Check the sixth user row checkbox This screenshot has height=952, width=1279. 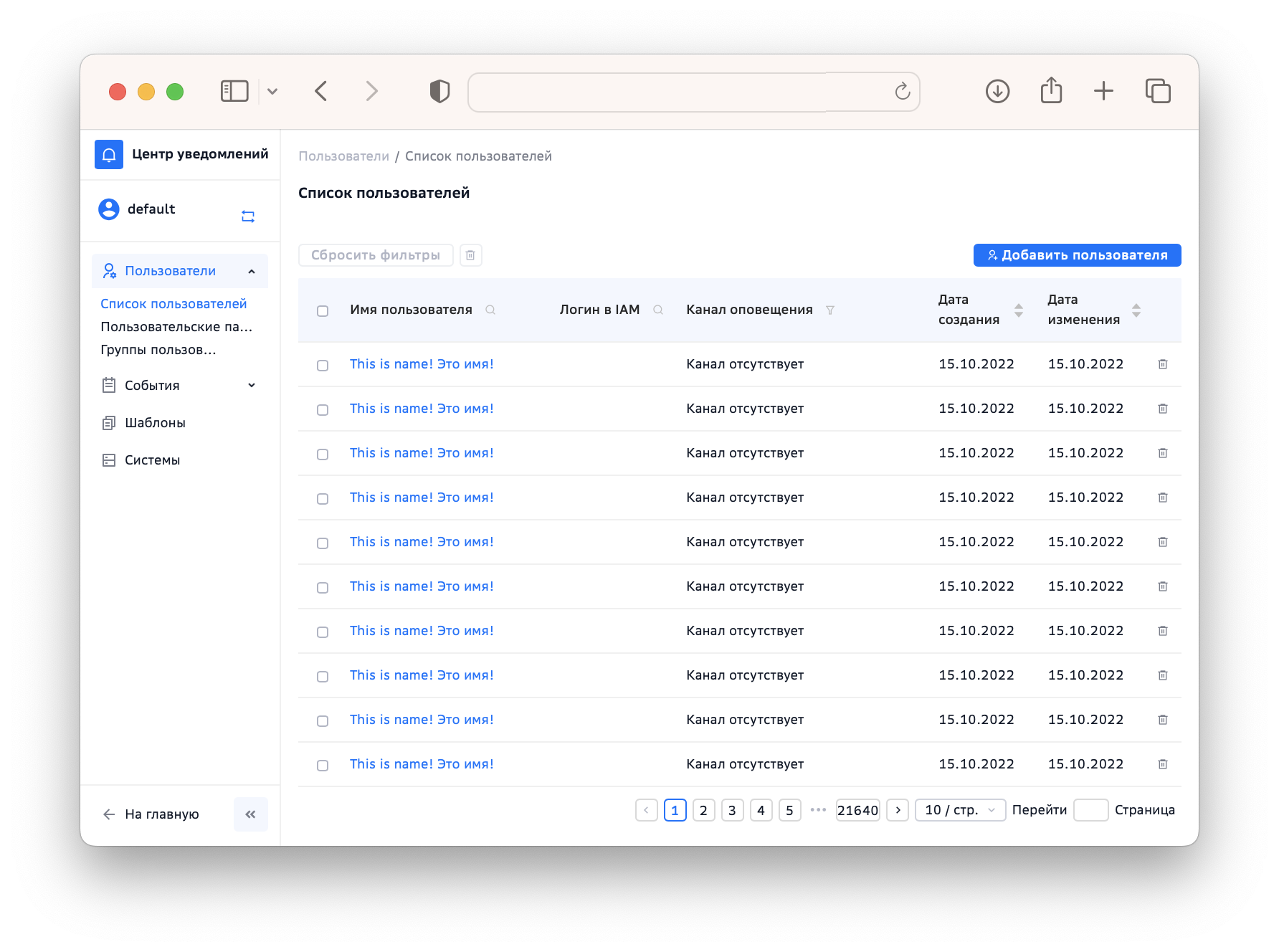pos(323,588)
